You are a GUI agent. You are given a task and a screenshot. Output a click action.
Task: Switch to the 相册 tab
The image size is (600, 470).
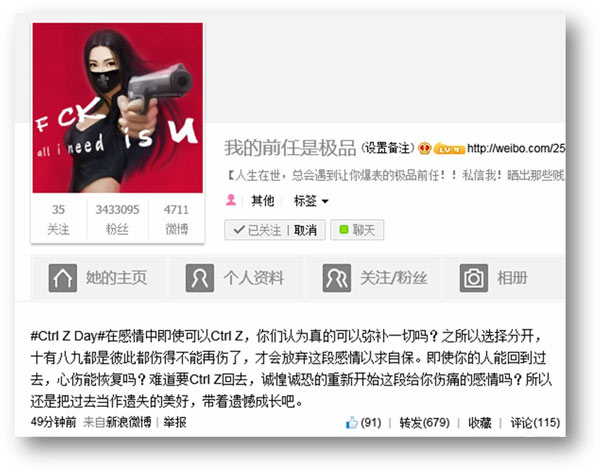[x=505, y=278]
